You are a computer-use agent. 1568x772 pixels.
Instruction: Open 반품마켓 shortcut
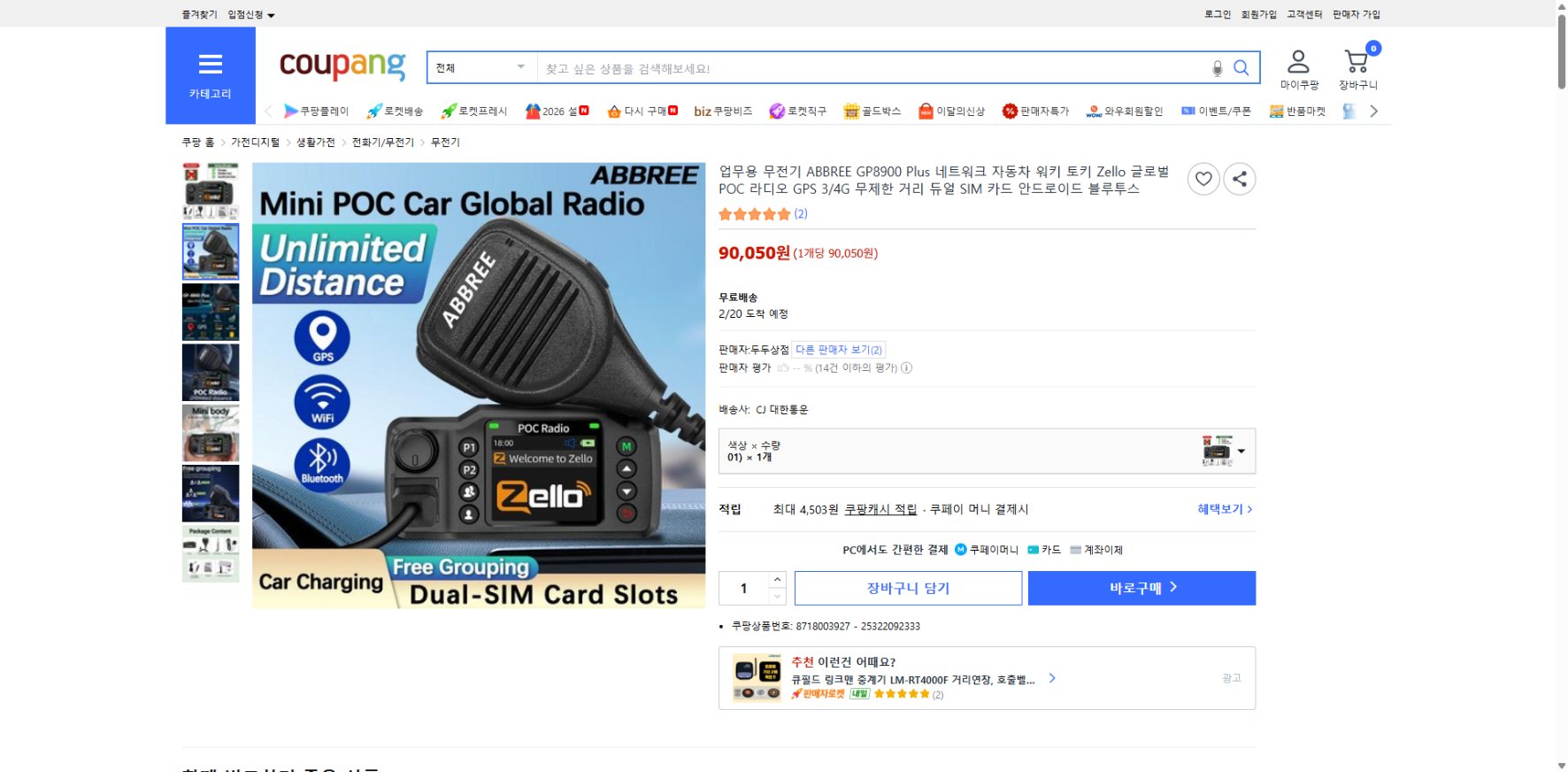[x=1297, y=111]
